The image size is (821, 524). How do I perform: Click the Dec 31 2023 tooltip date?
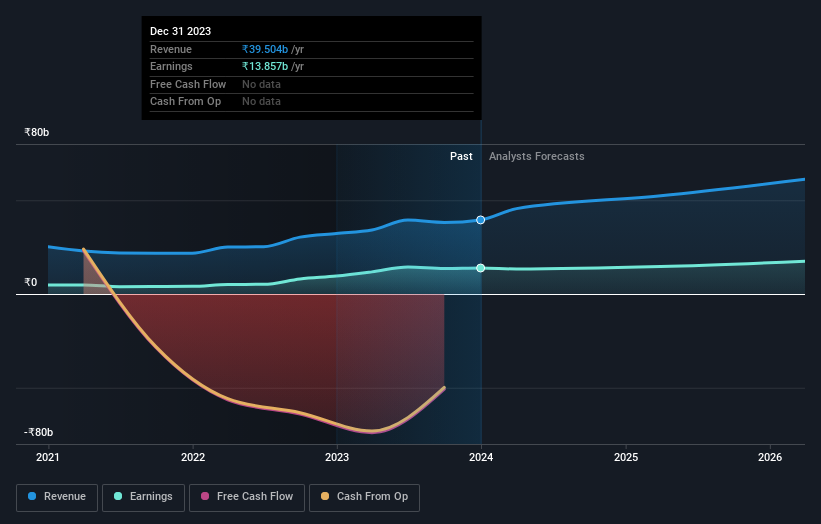point(180,31)
